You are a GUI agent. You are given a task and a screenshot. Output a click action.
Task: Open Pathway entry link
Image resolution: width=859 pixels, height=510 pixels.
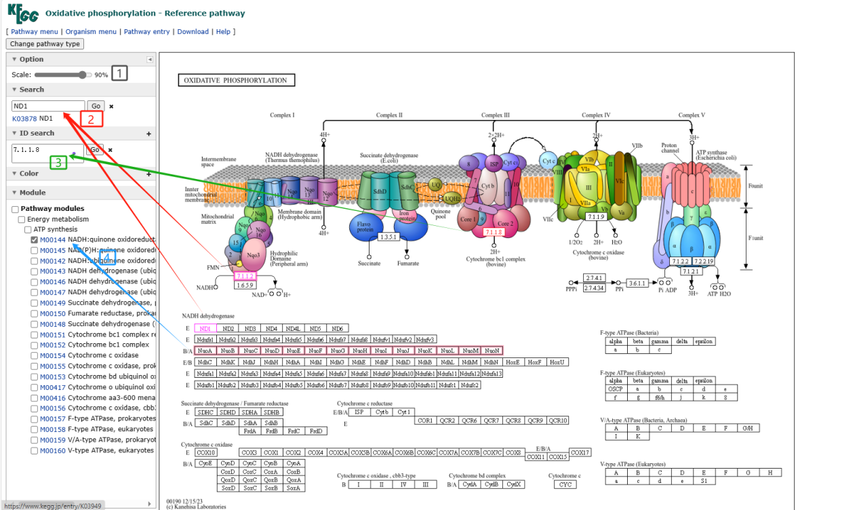(147, 32)
